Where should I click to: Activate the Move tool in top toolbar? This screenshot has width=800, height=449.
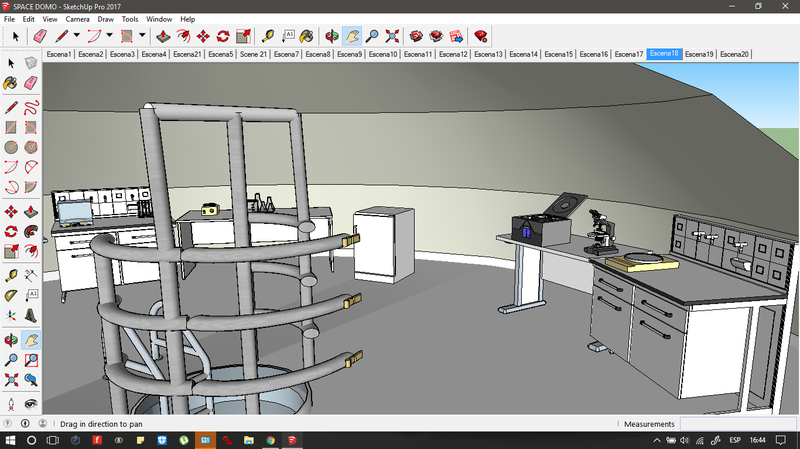coord(203,36)
